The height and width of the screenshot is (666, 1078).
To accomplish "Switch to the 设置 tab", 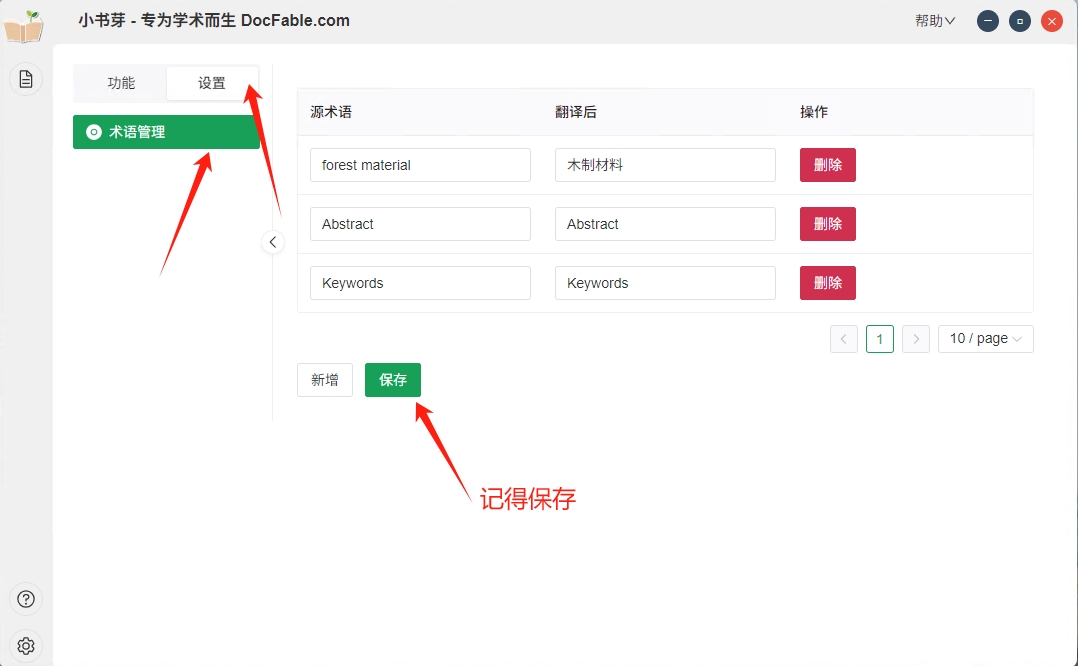I will tap(212, 83).
